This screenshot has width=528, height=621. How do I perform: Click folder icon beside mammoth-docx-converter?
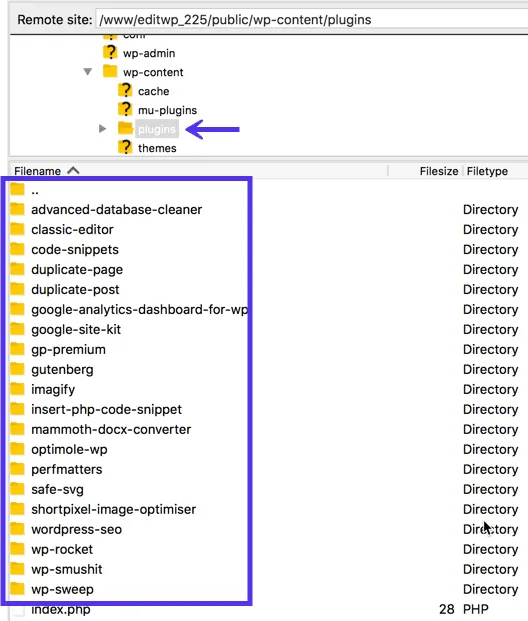point(17,429)
